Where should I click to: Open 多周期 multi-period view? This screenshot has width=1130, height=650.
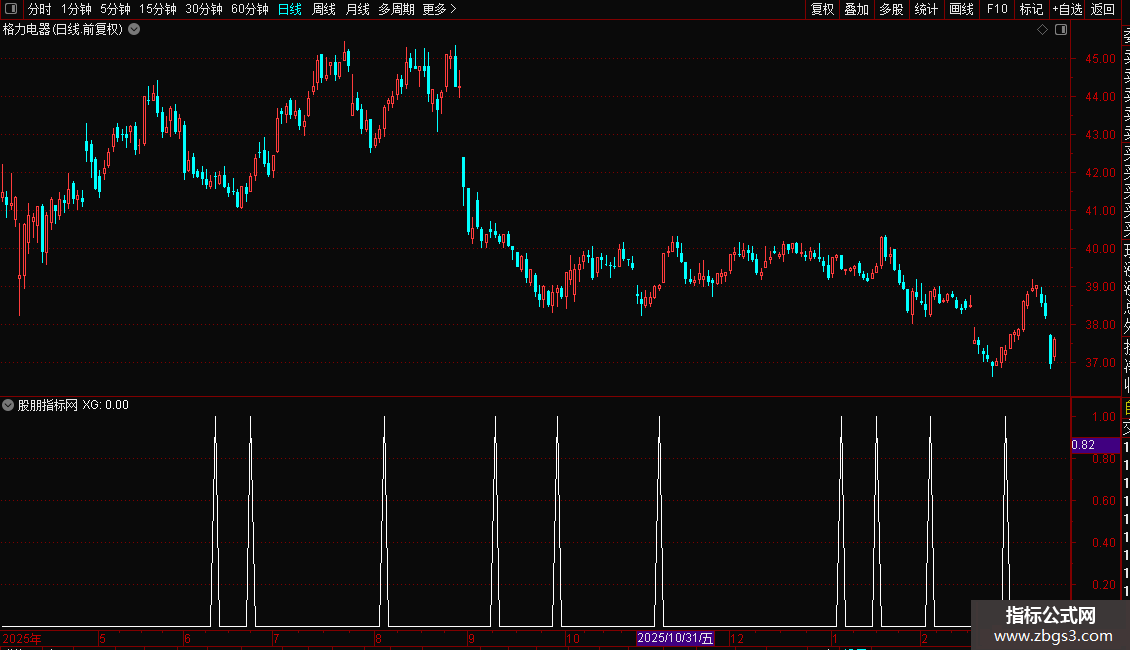[x=396, y=9]
